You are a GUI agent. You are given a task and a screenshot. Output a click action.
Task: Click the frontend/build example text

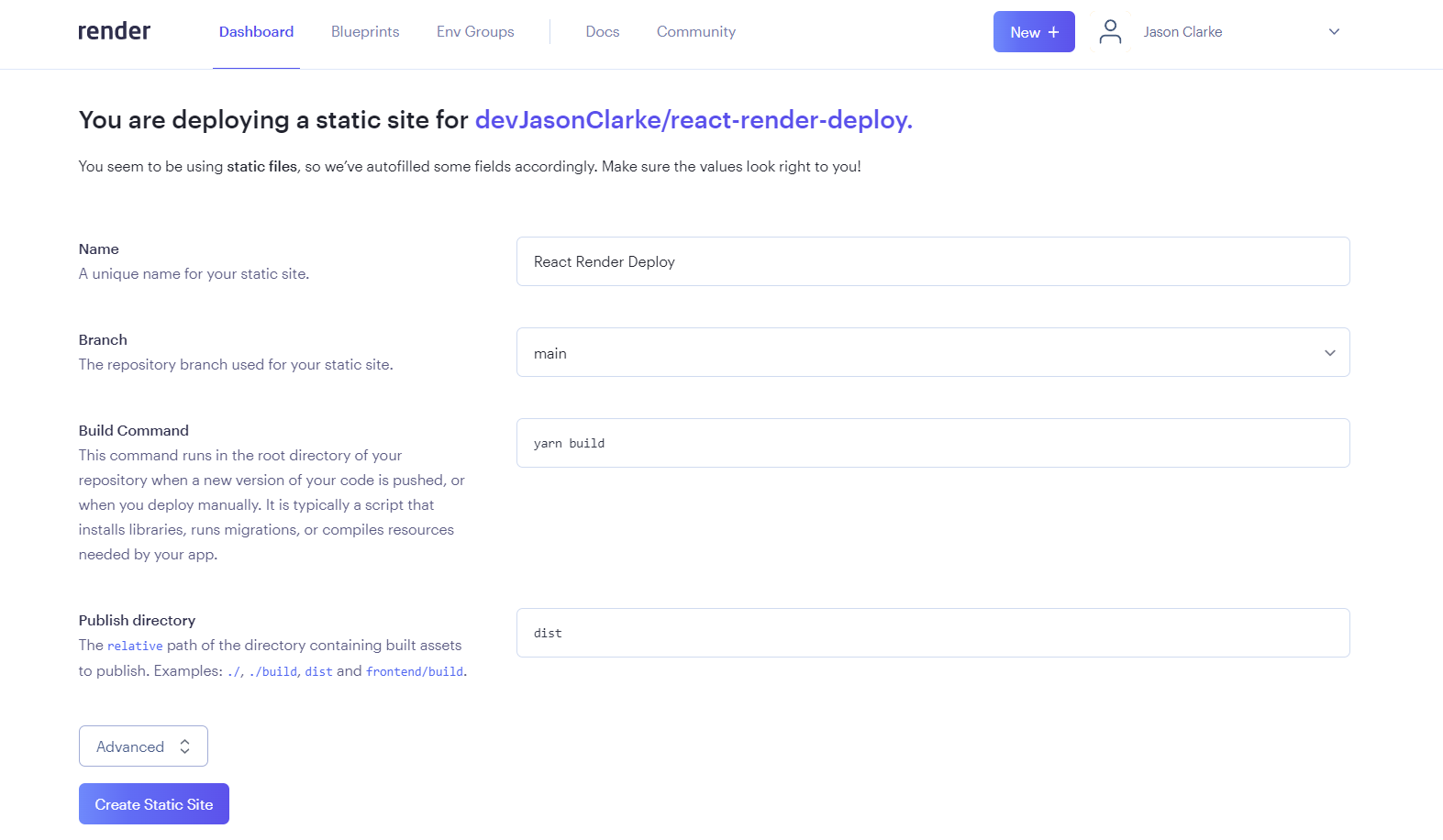pos(414,670)
